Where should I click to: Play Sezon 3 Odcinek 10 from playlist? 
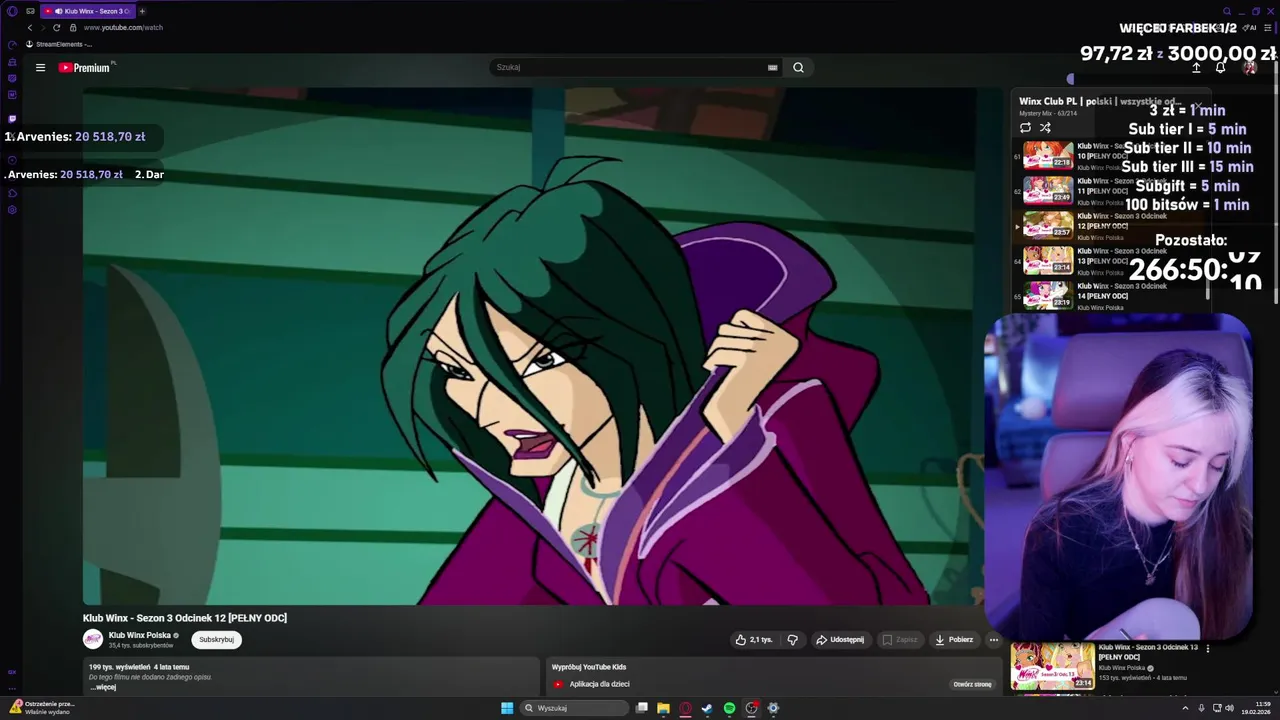[x=1110, y=156]
